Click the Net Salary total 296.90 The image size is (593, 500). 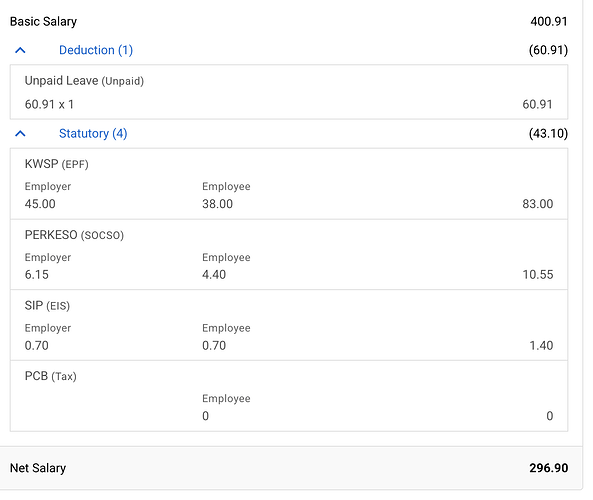[548, 468]
